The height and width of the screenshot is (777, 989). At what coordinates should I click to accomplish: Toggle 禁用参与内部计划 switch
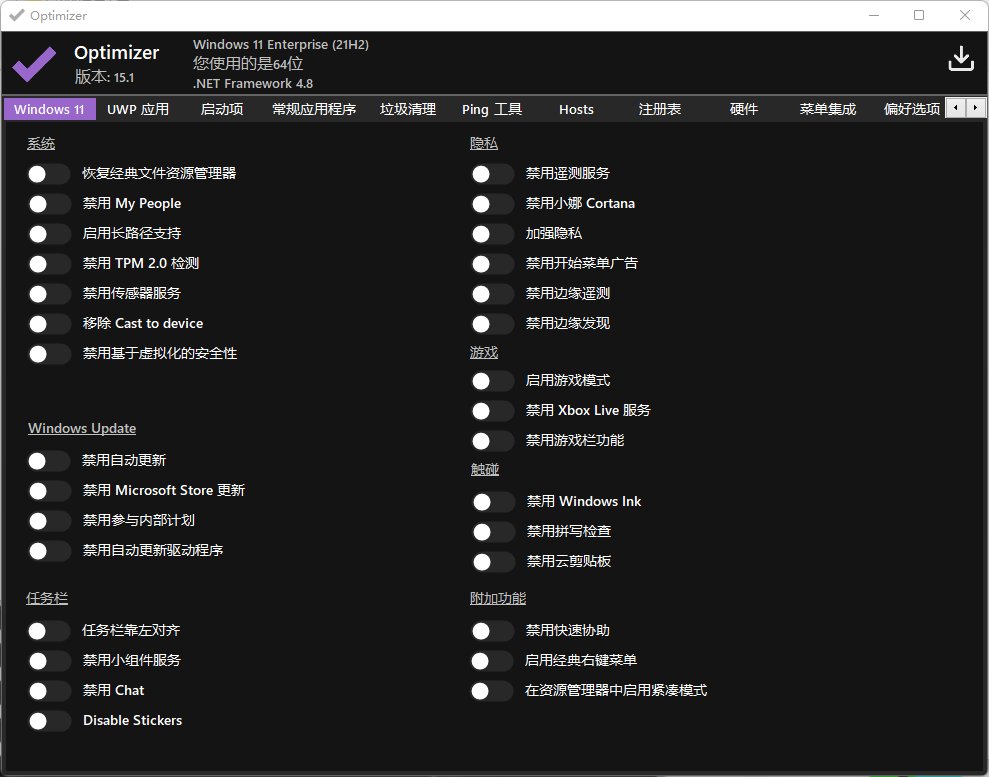(49, 521)
